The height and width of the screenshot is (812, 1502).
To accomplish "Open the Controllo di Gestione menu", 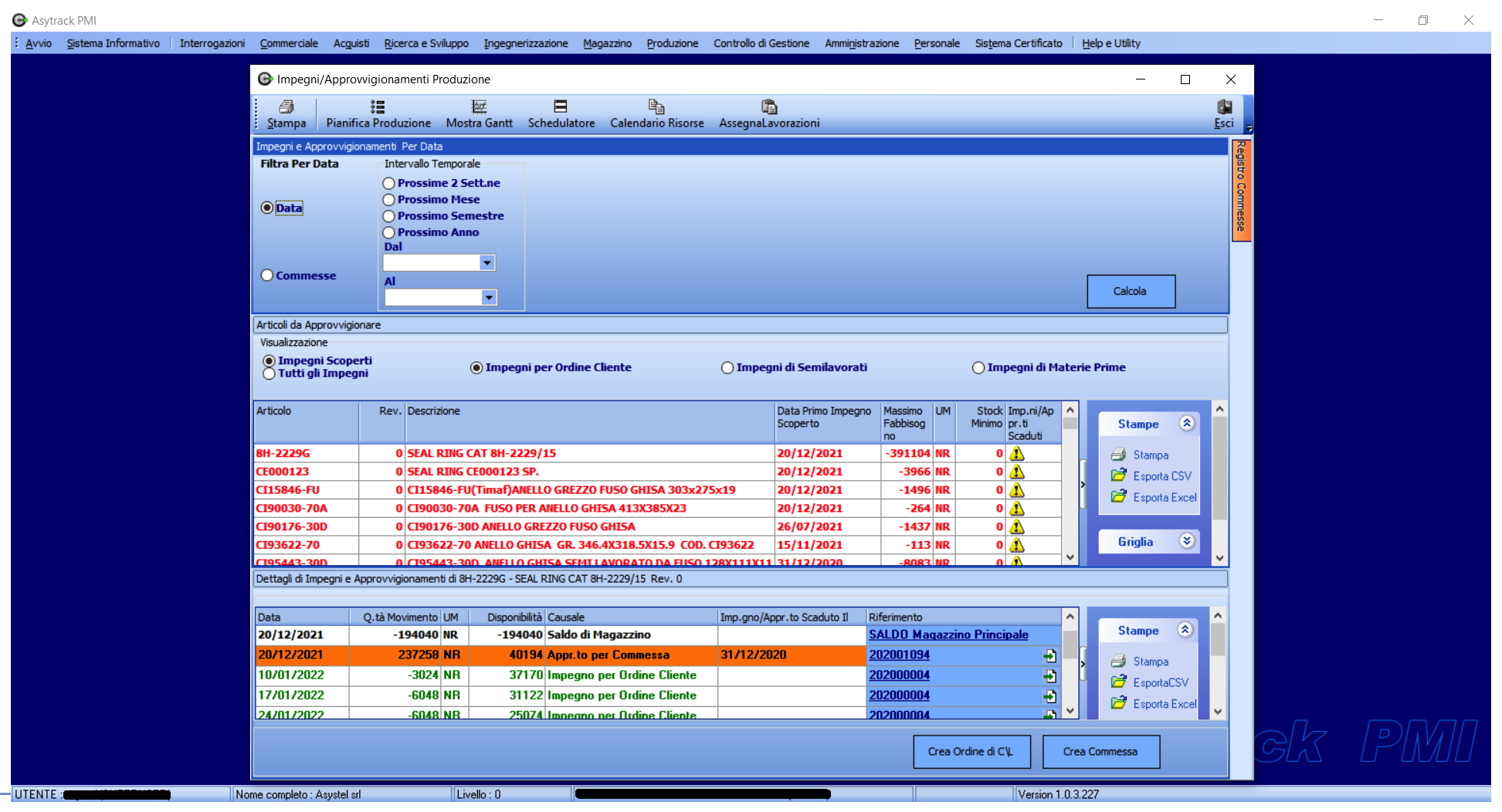I will 761,43.
